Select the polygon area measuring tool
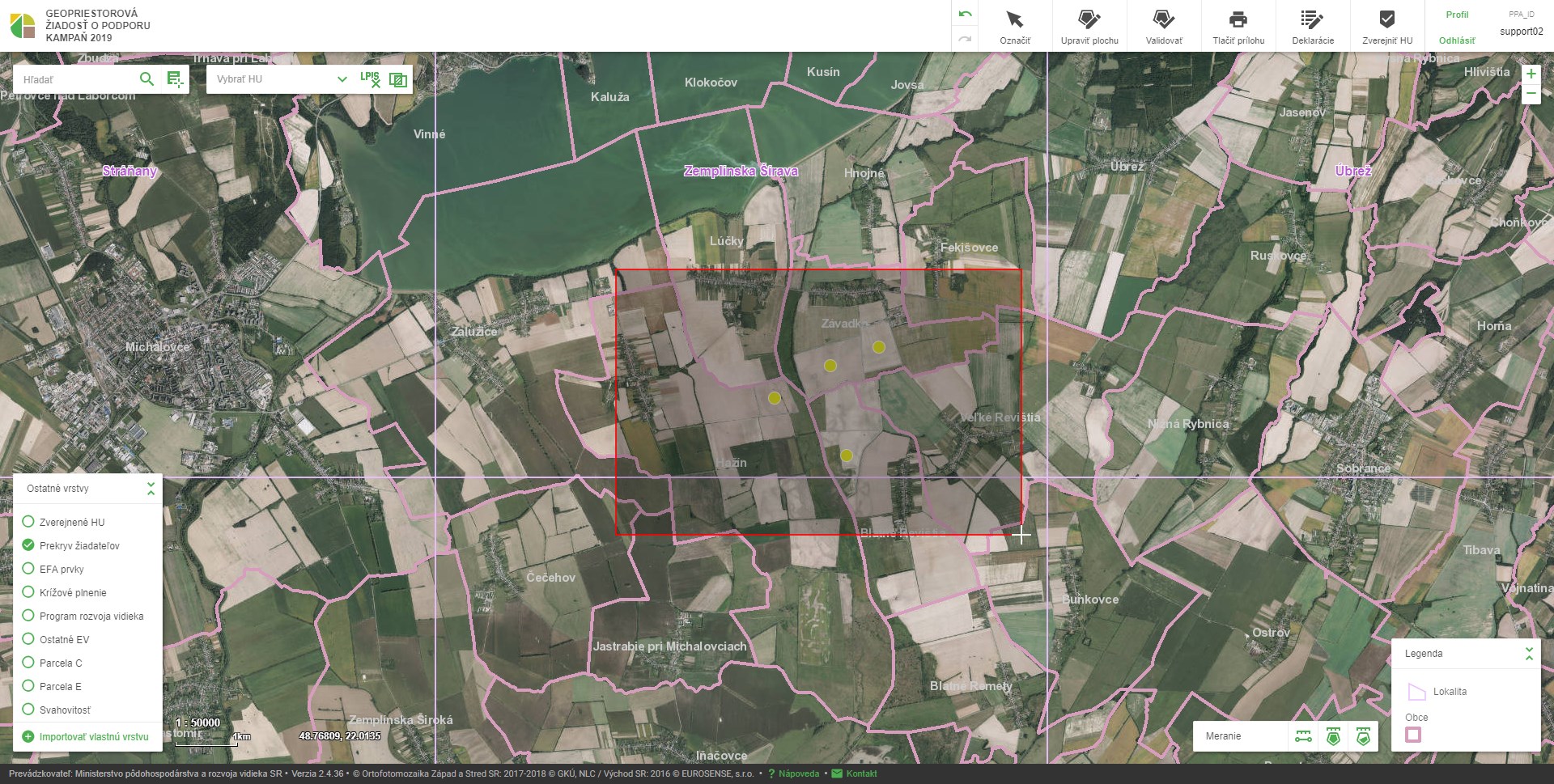Screen dimensions: 1554x784 [x=1333, y=736]
